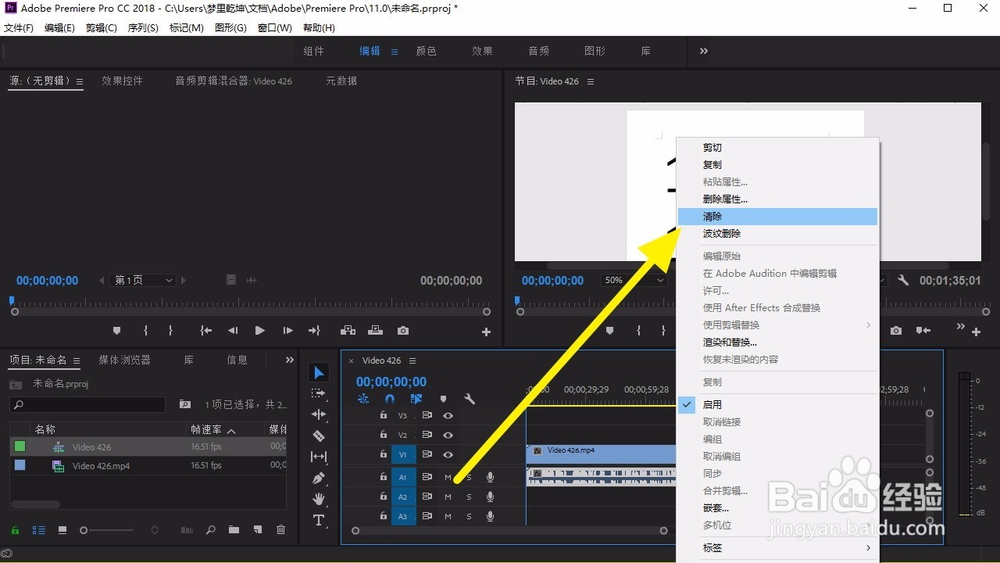This screenshot has height=563, width=1000.
Task: Mute audio track A2
Action: tap(448, 497)
